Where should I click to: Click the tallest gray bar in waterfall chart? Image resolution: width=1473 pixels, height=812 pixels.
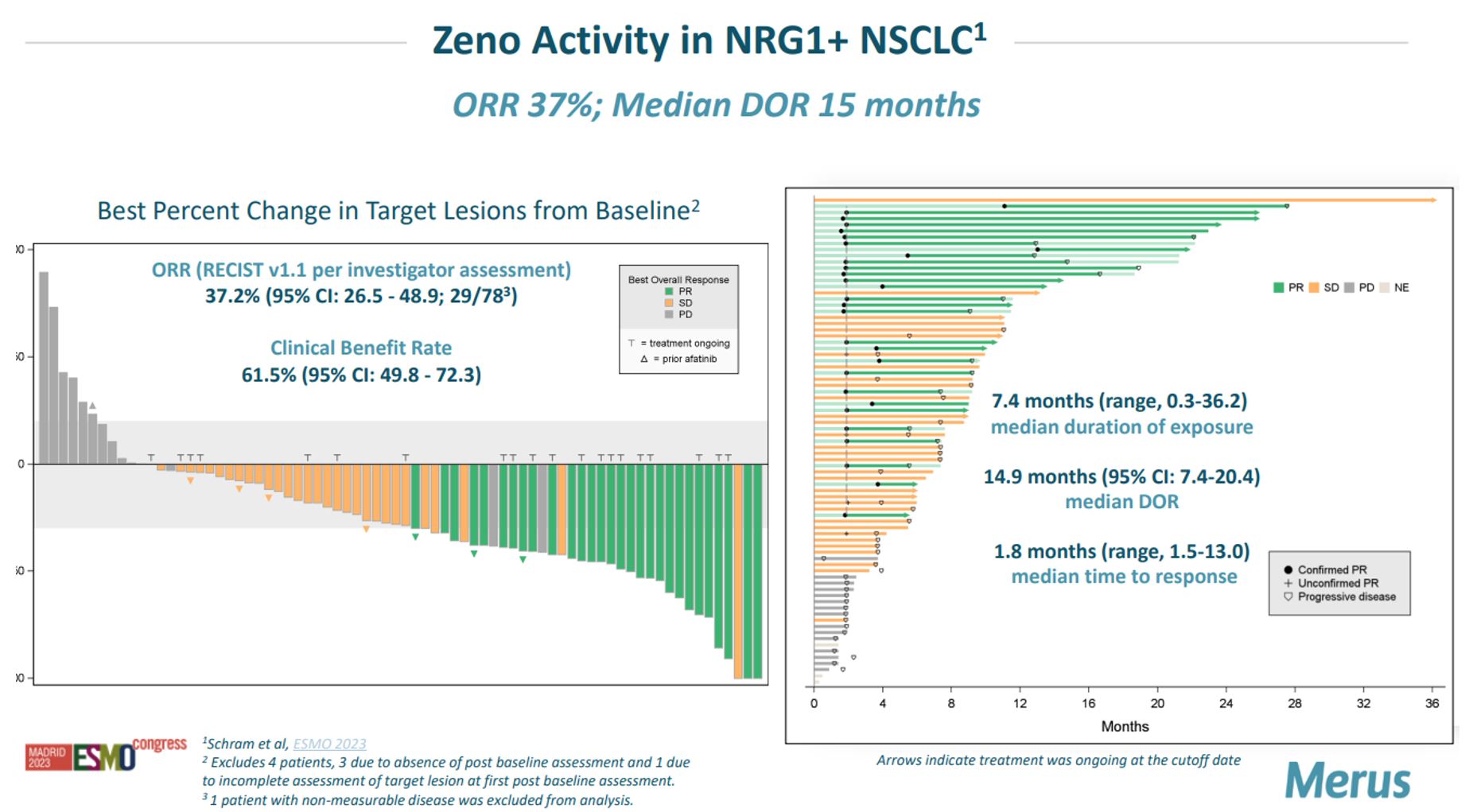coord(44,366)
